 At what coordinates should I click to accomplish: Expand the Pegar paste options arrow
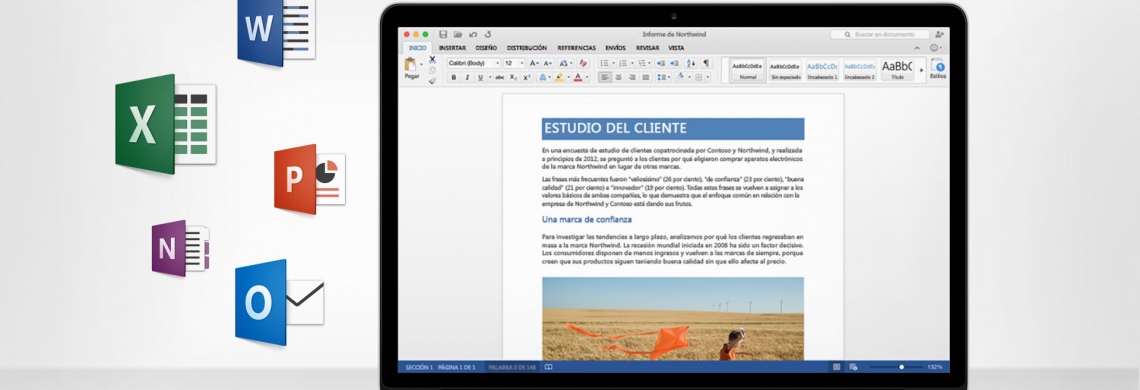click(x=421, y=65)
